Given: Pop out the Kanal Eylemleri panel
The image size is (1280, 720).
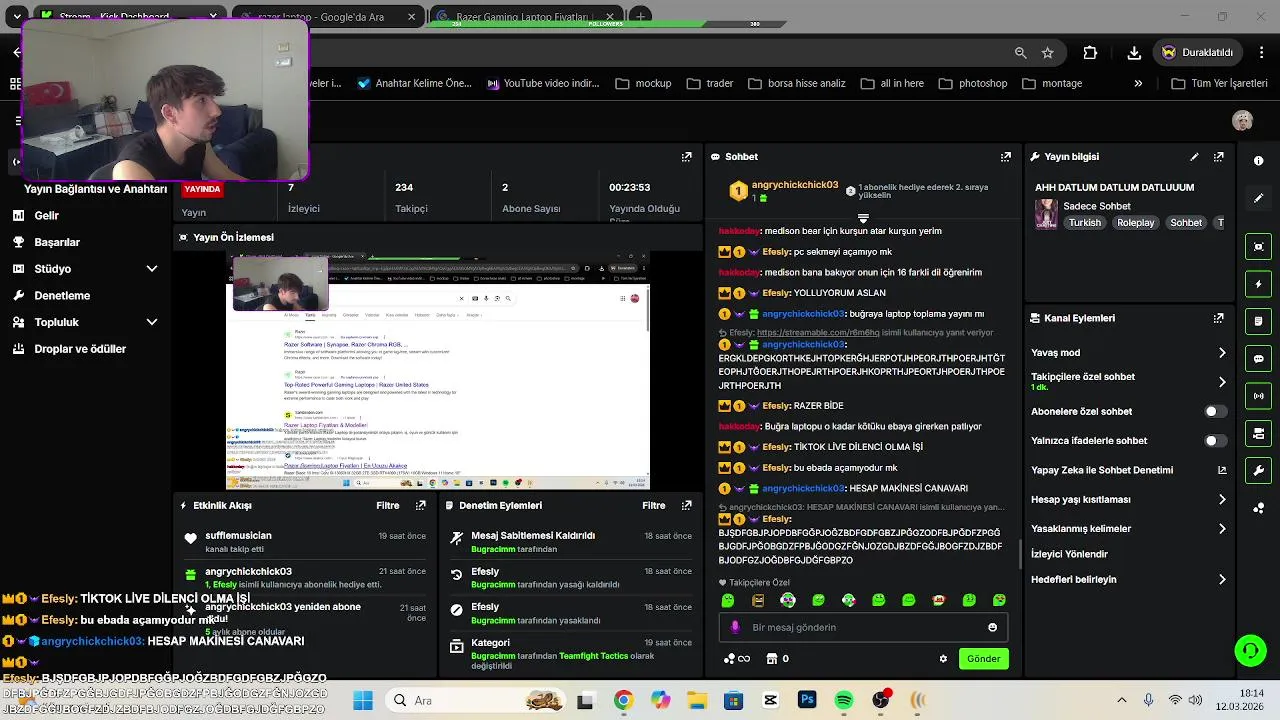Looking at the screenshot, I should (1219, 318).
